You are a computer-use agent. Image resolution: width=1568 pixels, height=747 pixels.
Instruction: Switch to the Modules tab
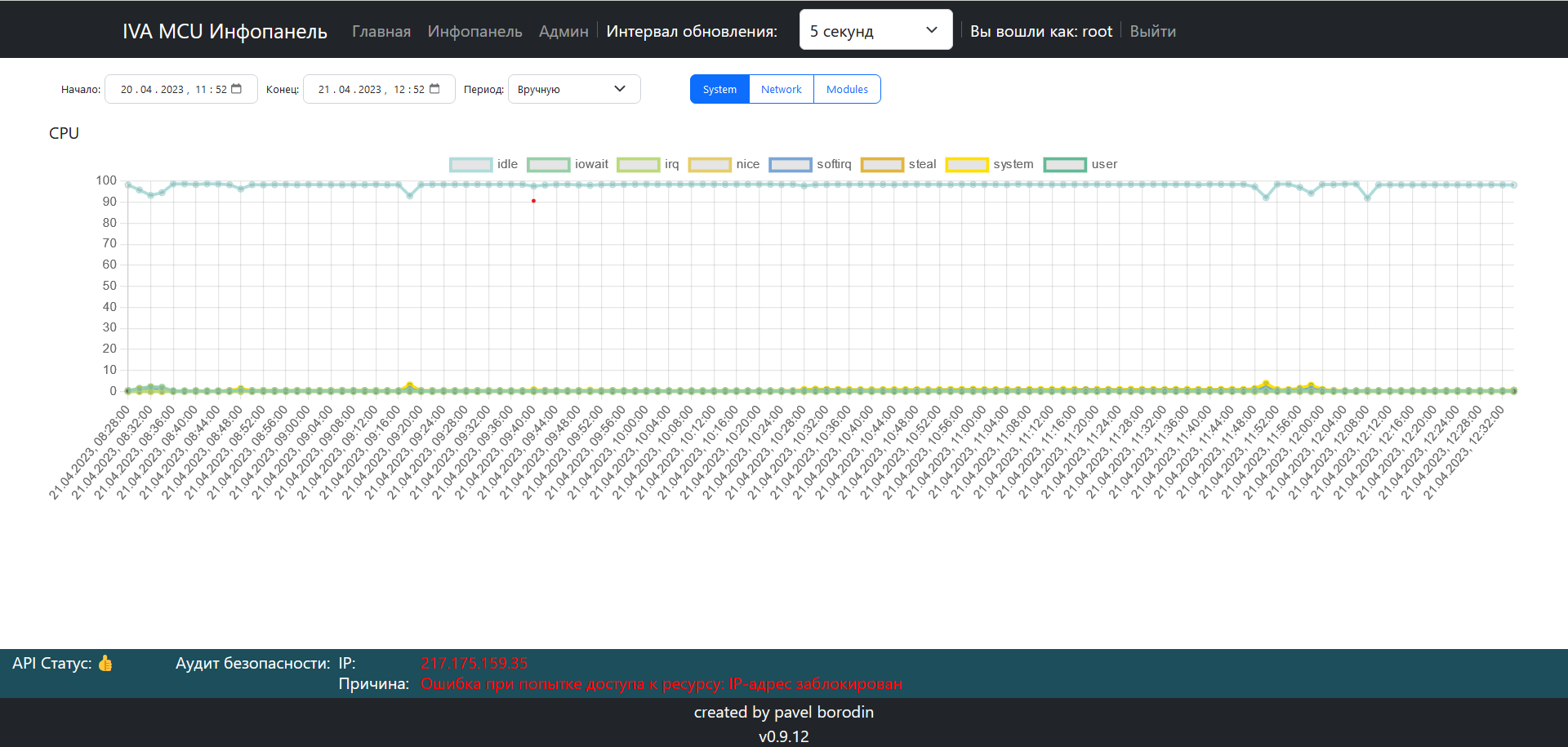[847, 89]
